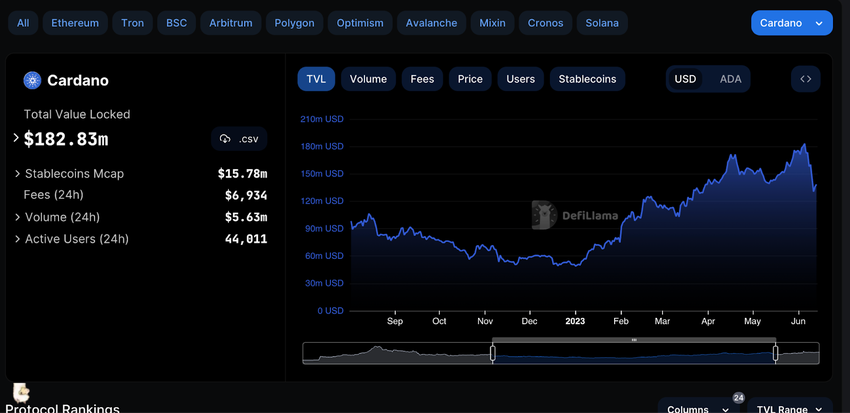Click the $15.78m stablecoins value
Screen dimensions: 850x413
pyautogui.click(x=242, y=173)
